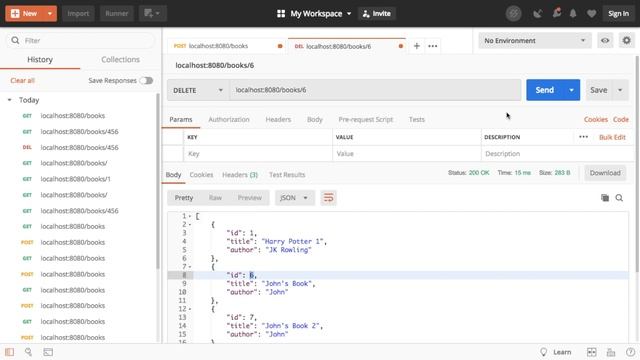Click Bulk Edit link
This screenshot has height=360, width=640.
click(x=612, y=138)
